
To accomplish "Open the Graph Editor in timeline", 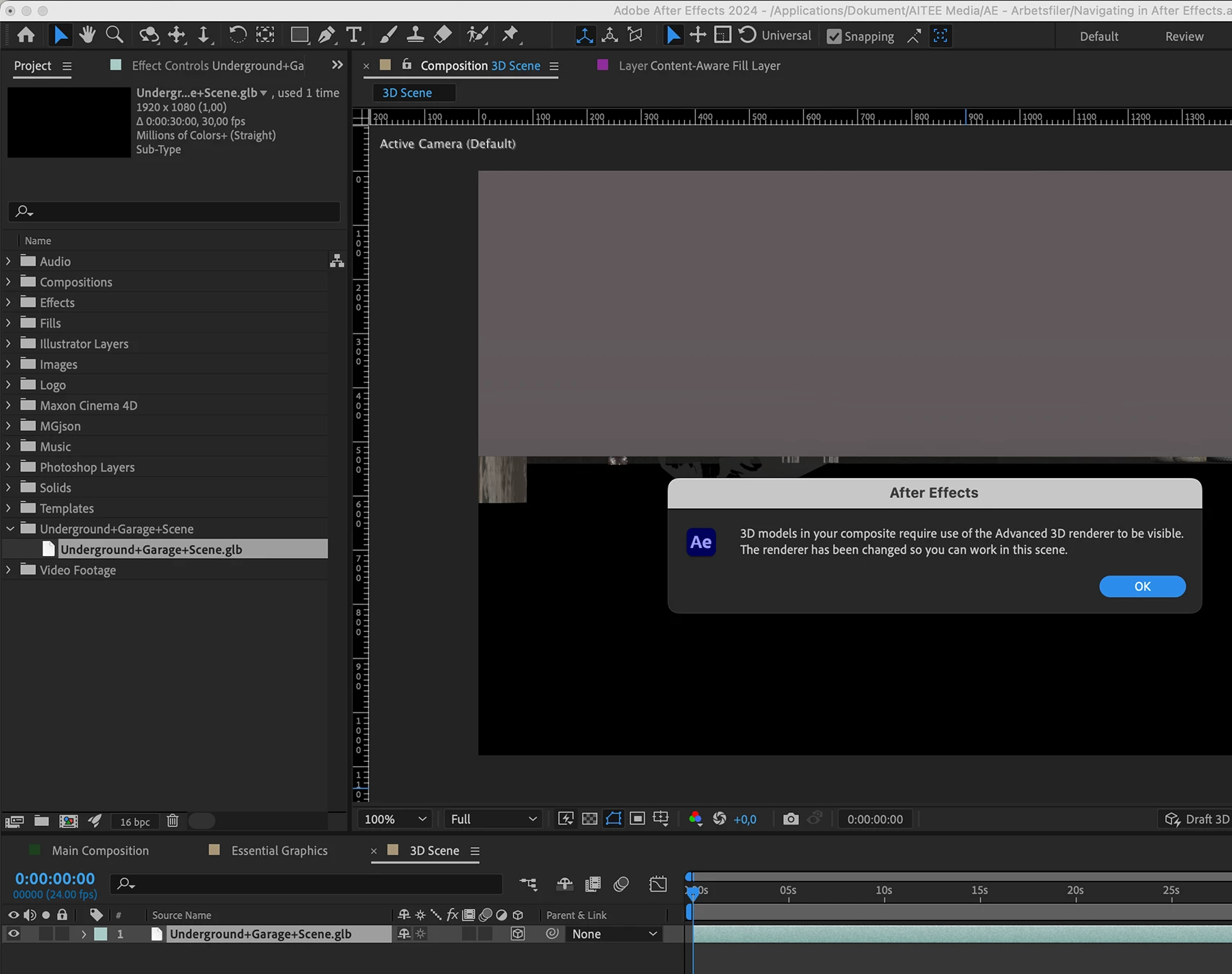I will pyautogui.click(x=658, y=884).
